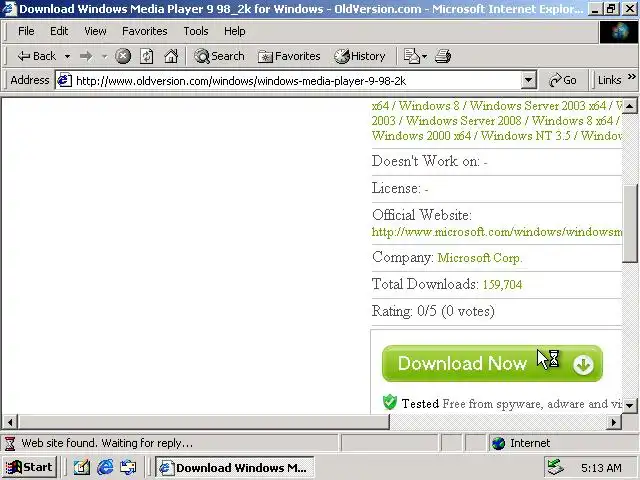Click the Internet Explorer throbber logo
640x480 pixels.
click(x=619, y=31)
